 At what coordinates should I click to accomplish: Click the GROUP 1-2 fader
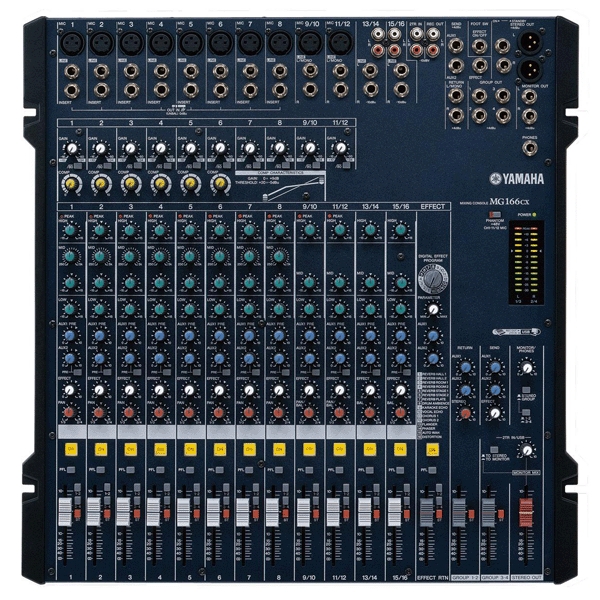click(x=459, y=512)
